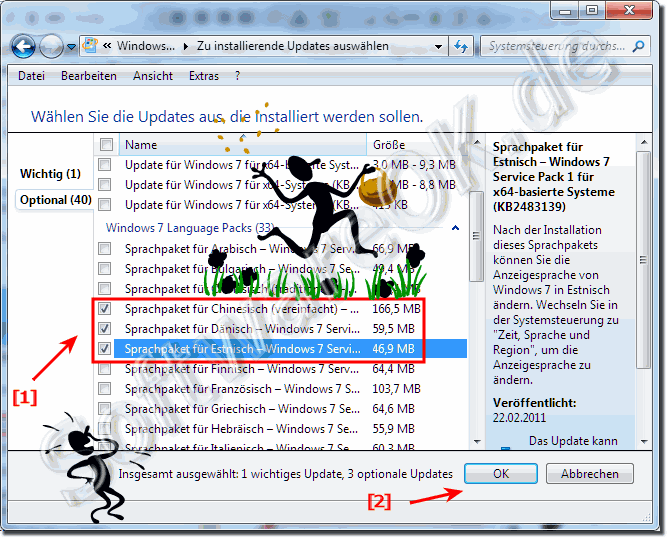Click the Insgesamt ausgewählt summary text

285,474
